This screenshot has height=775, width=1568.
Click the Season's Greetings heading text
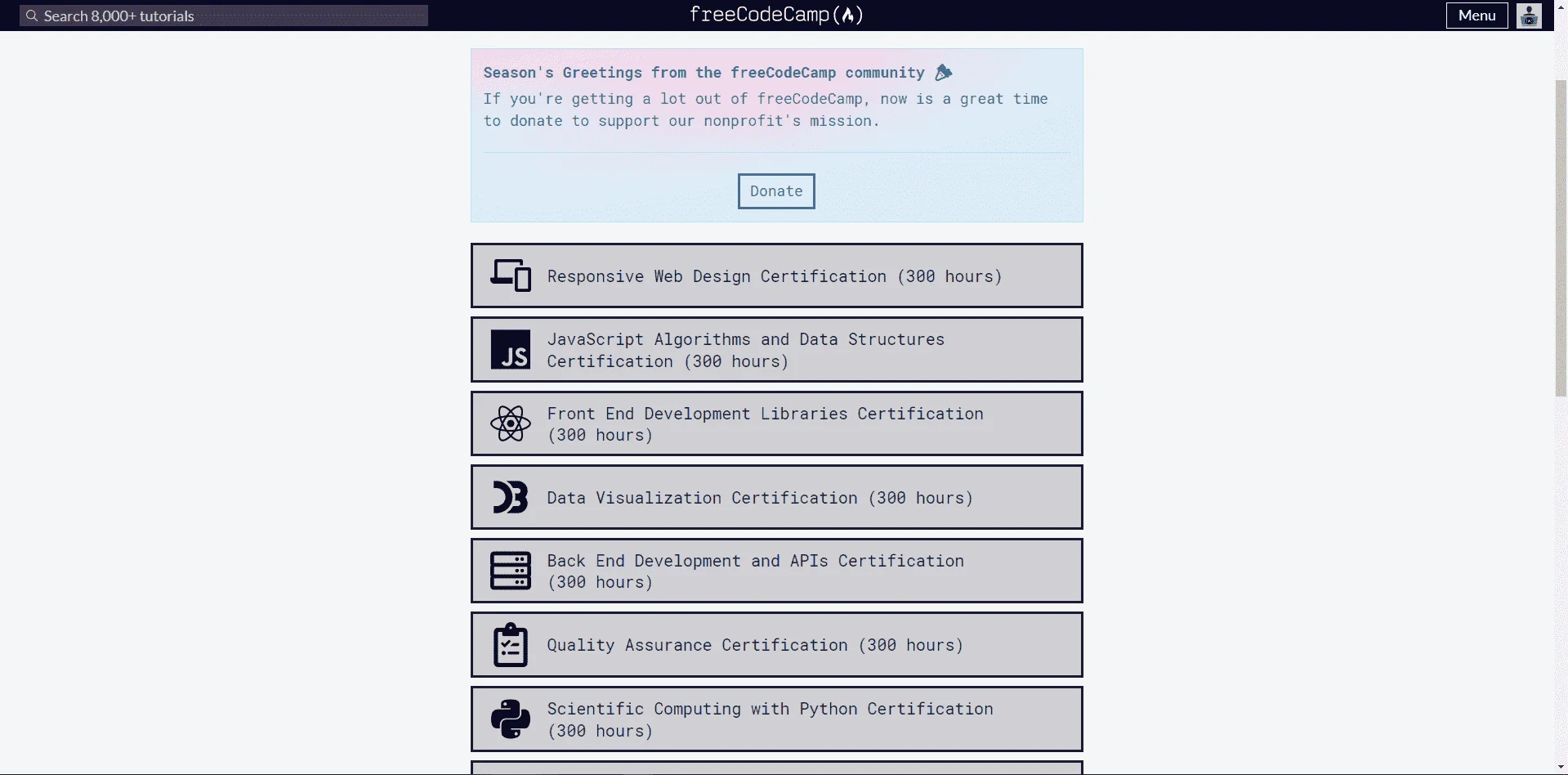pos(717,73)
